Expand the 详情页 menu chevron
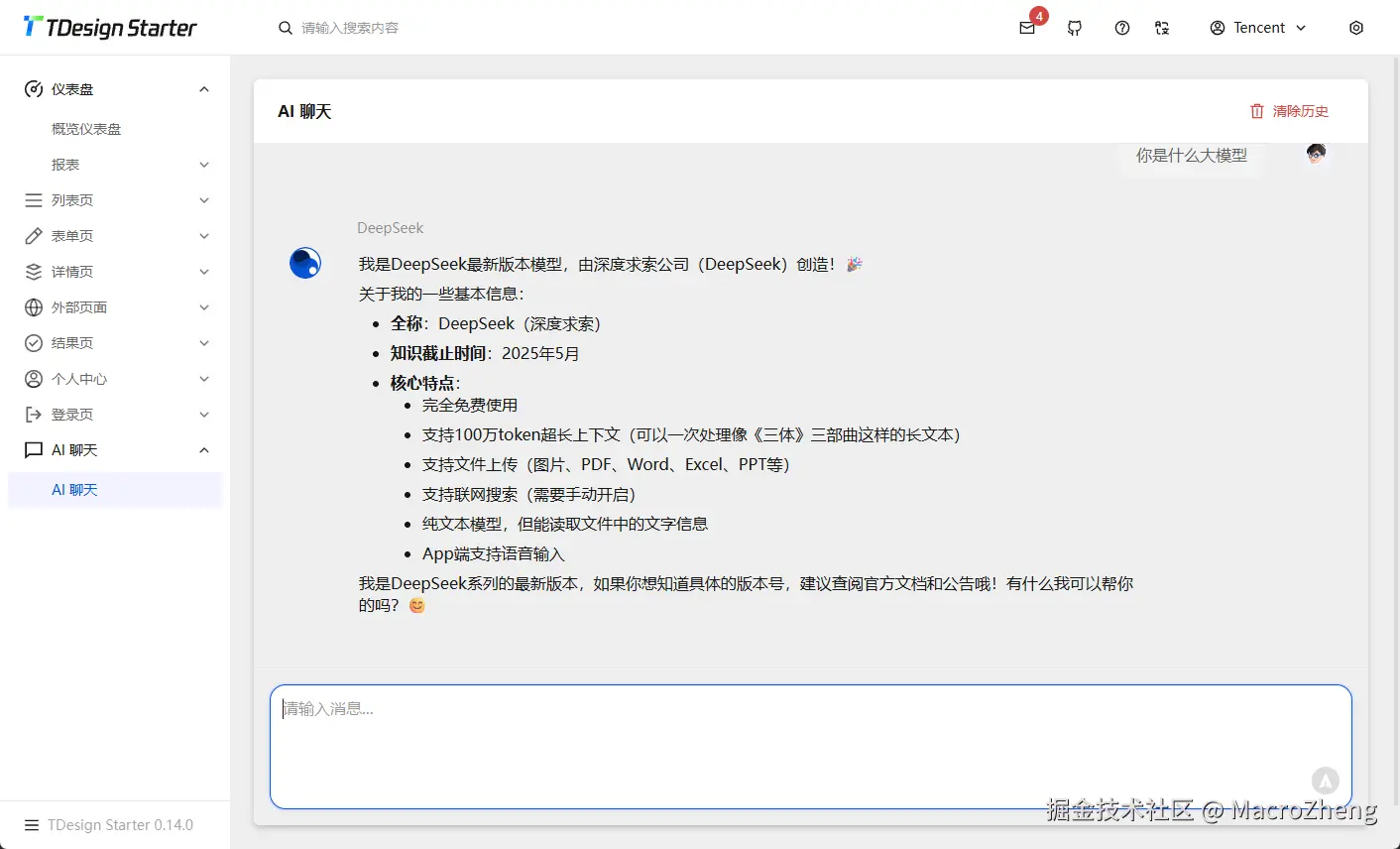 coord(204,272)
